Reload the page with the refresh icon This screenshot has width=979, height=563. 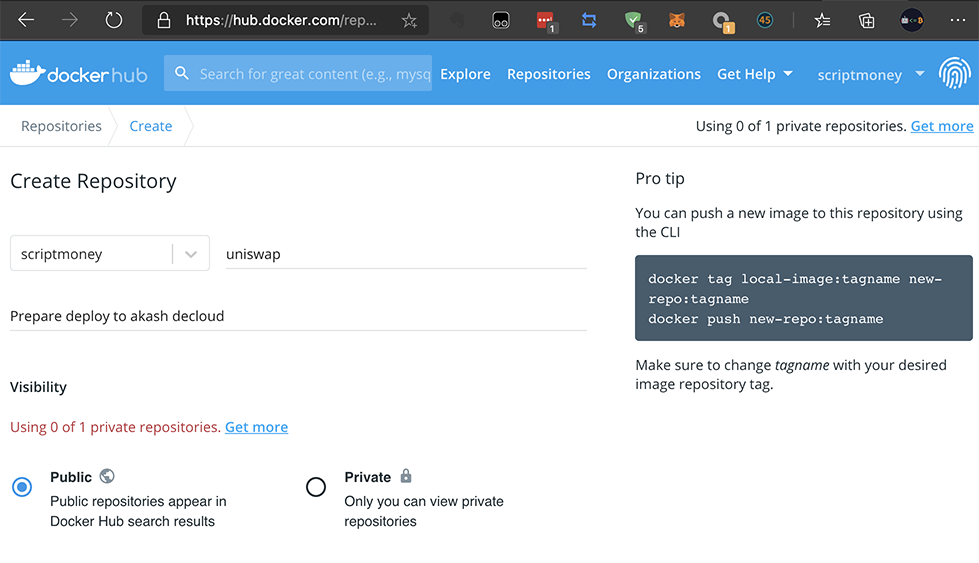tap(114, 20)
